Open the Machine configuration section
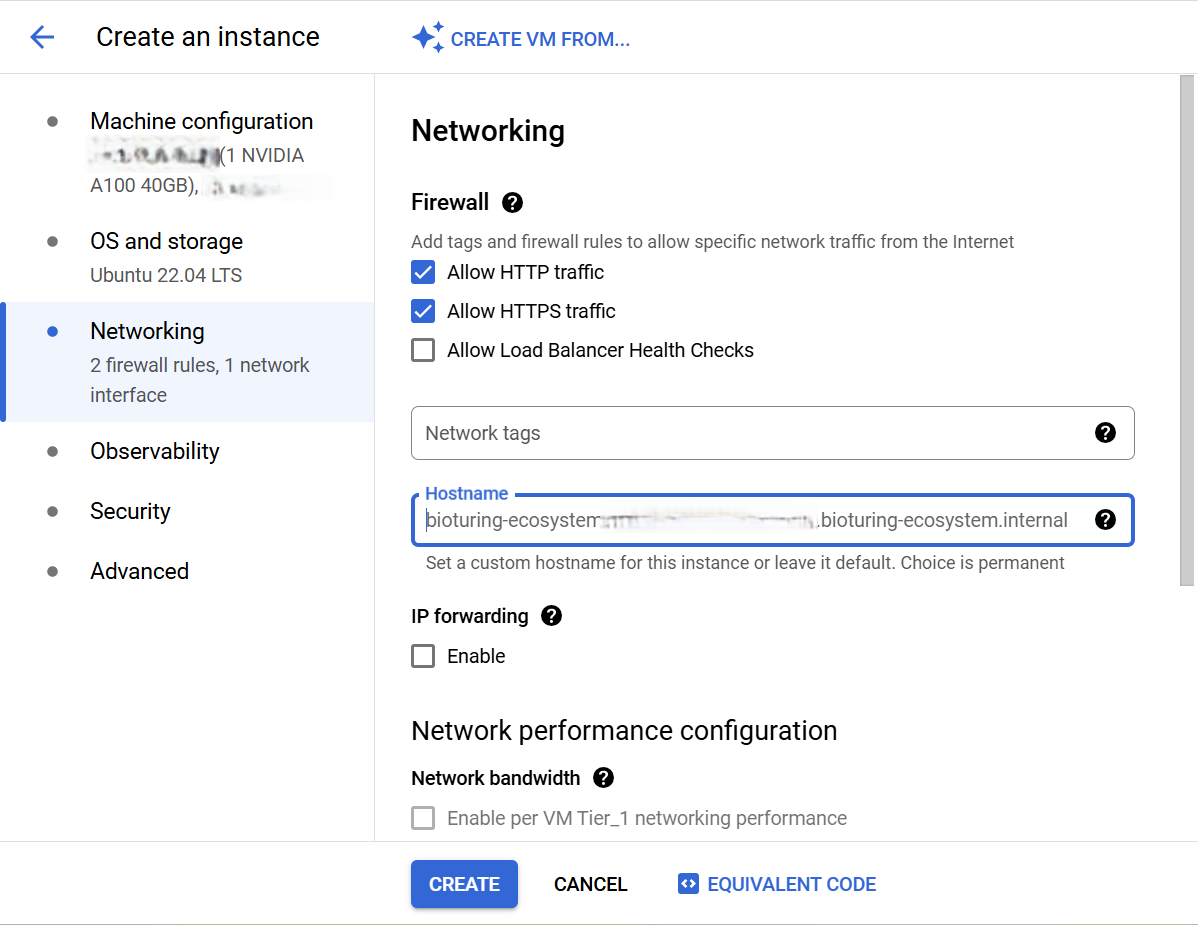 point(201,122)
